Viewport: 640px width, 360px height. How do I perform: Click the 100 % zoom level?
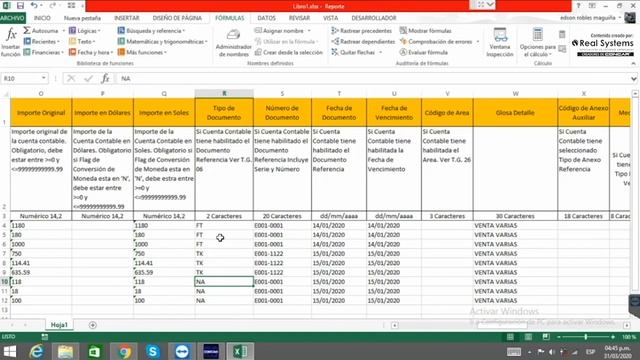pyautogui.click(x=629, y=337)
